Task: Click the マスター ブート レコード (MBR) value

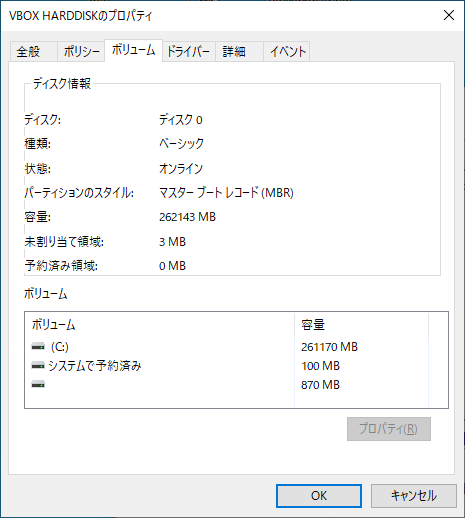Action: coord(226,193)
